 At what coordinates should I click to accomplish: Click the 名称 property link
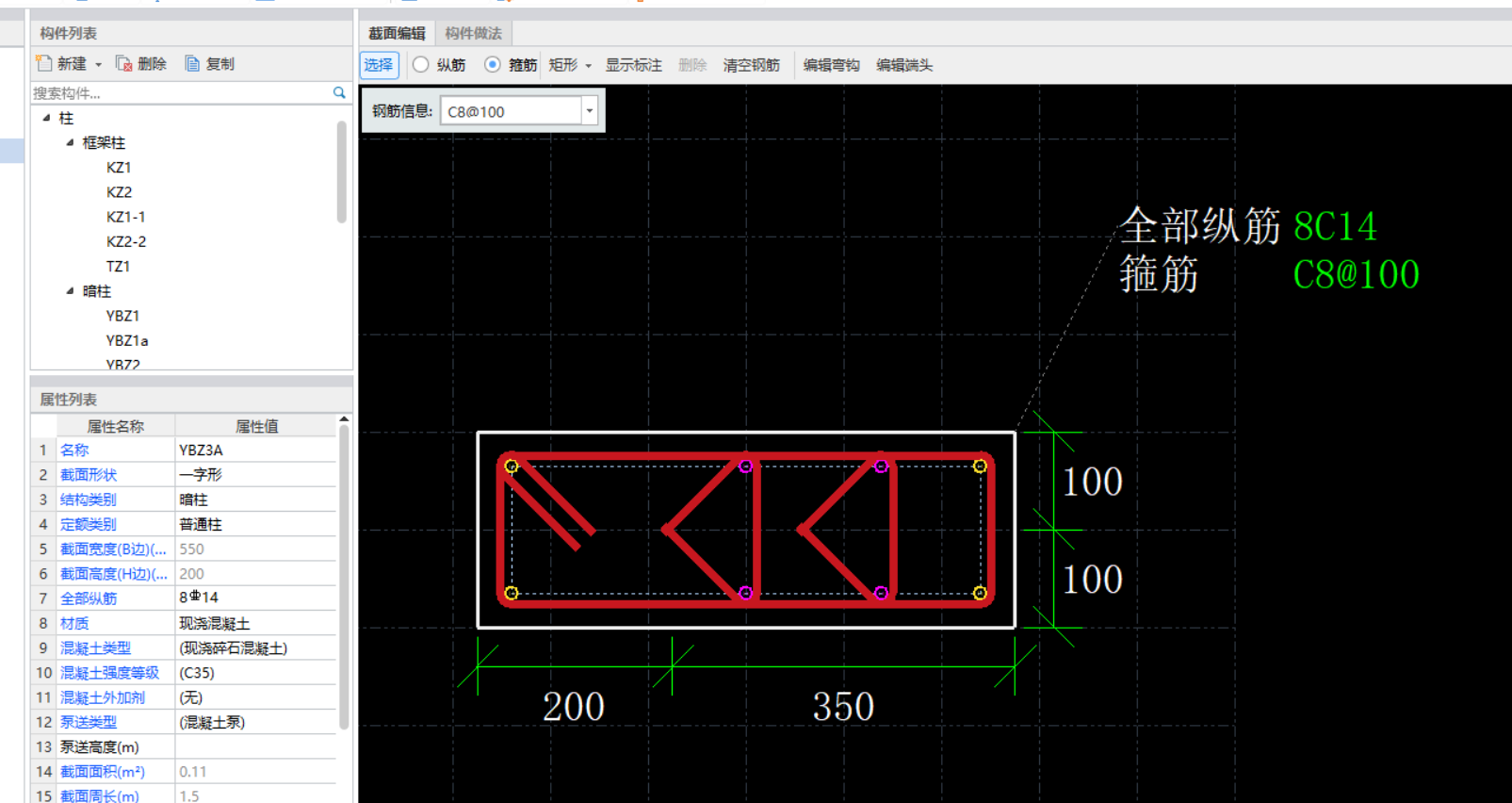[74, 451]
